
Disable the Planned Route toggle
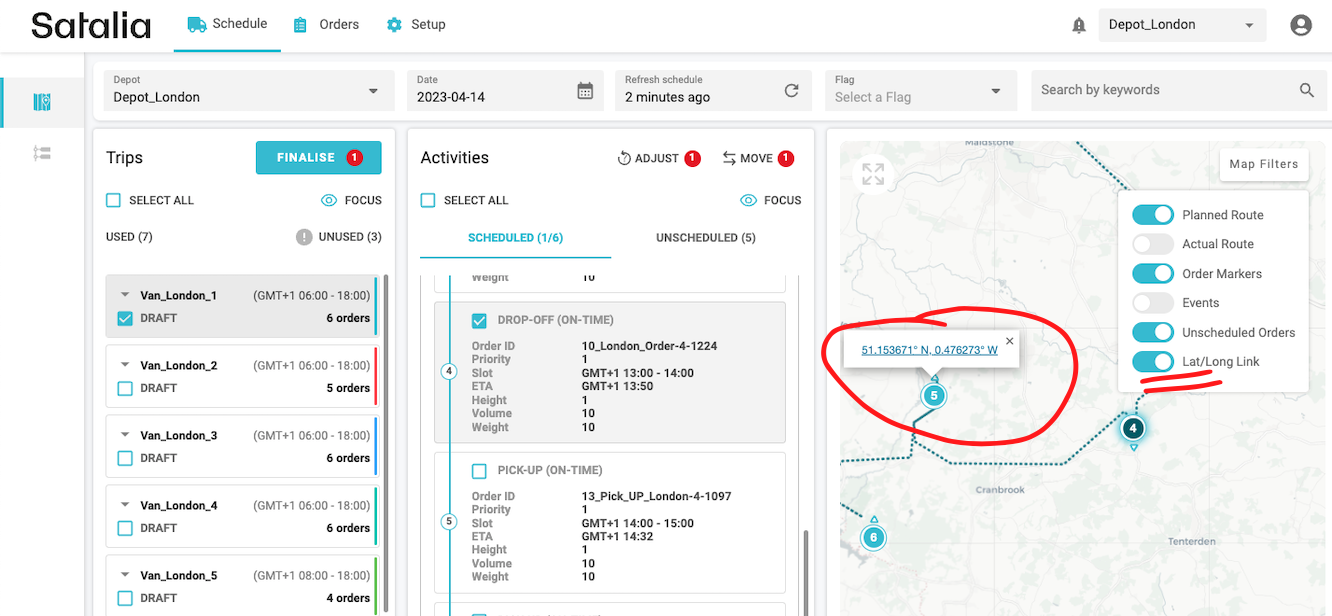tap(1152, 215)
